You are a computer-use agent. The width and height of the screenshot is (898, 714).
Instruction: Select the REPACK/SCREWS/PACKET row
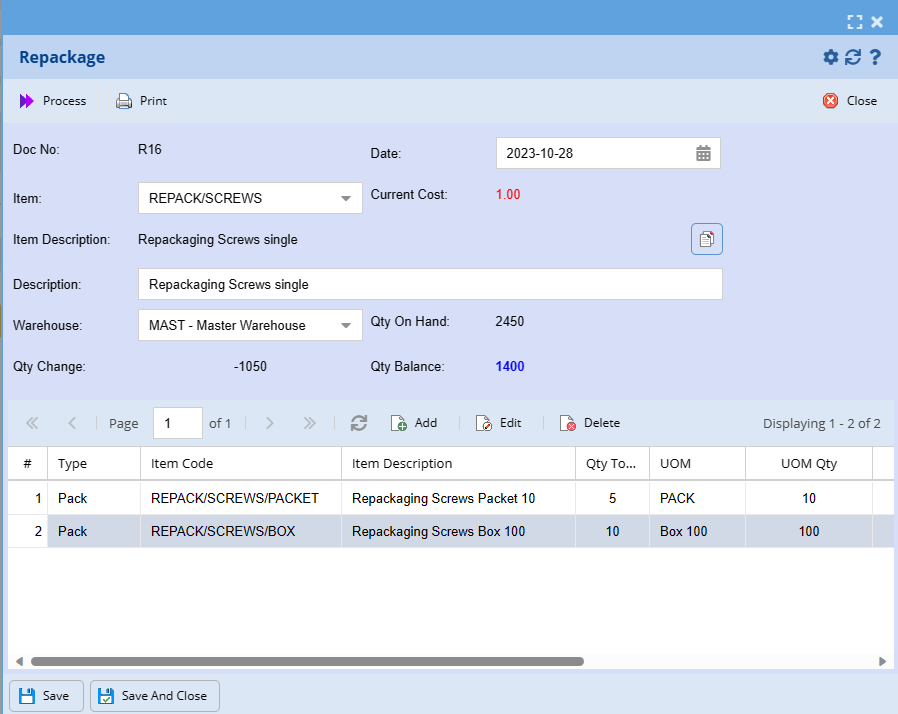pos(234,498)
